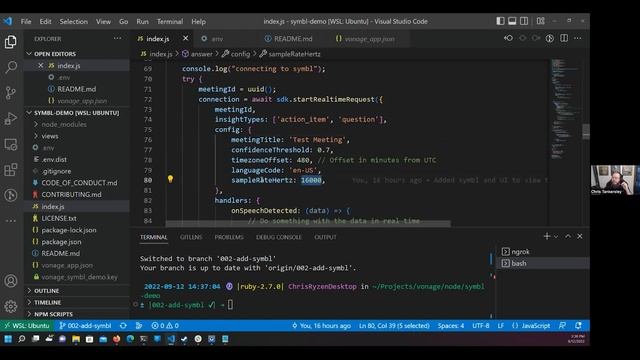Click Ln 80, Col 39 cursor position
Image resolution: width=640 pixels, height=360 pixels.
pyautogui.click(x=394, y=326)
